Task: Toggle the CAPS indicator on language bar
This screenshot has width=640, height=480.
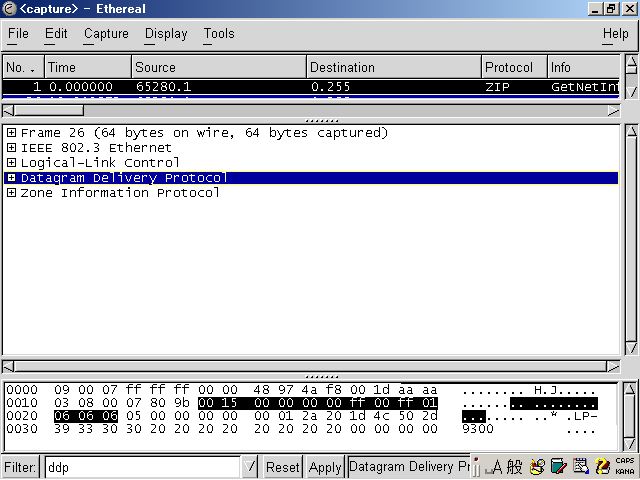Action: [x=624, y=461]
